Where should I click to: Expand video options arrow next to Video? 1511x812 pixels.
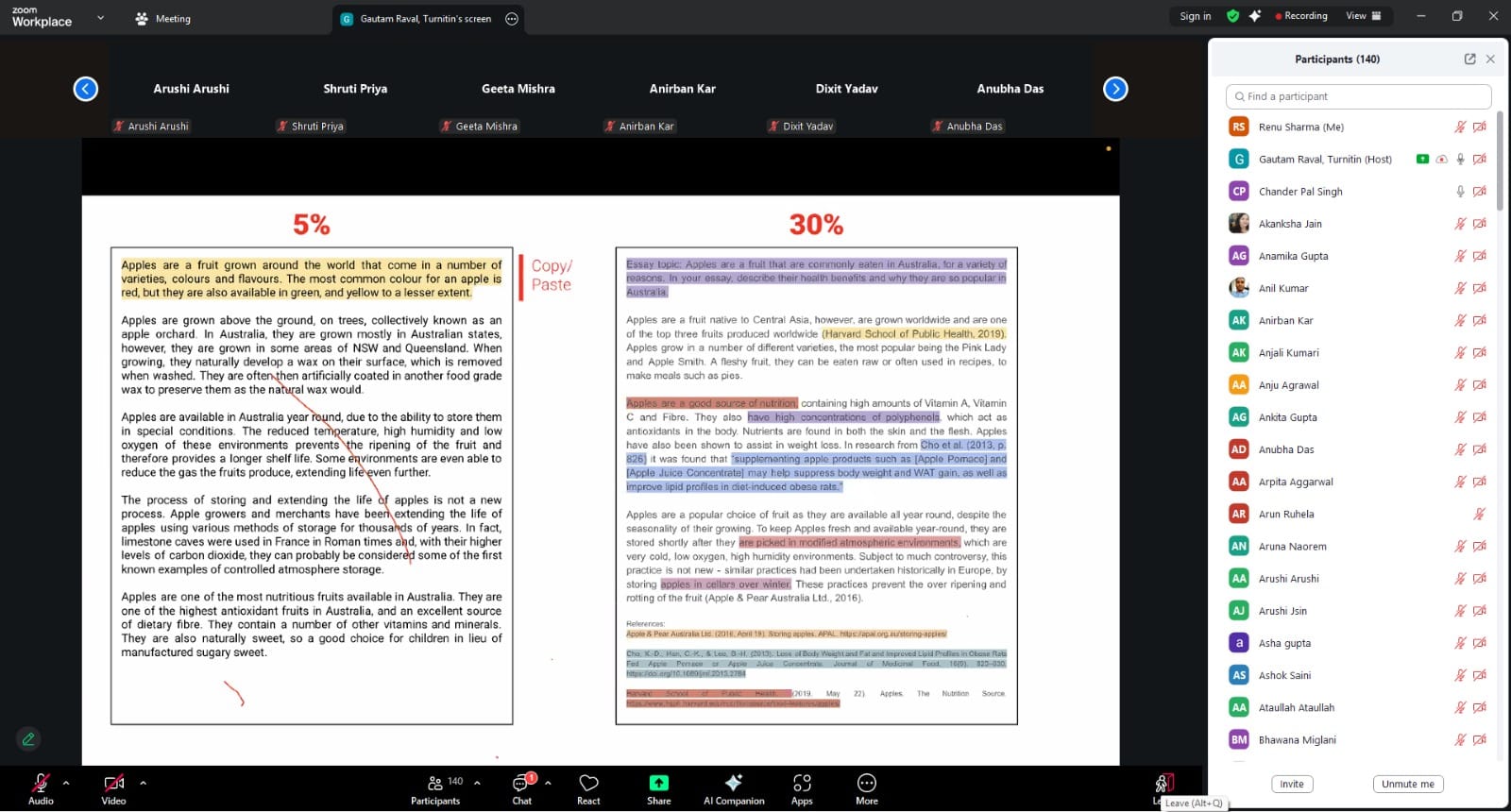(x=143, y=783)
